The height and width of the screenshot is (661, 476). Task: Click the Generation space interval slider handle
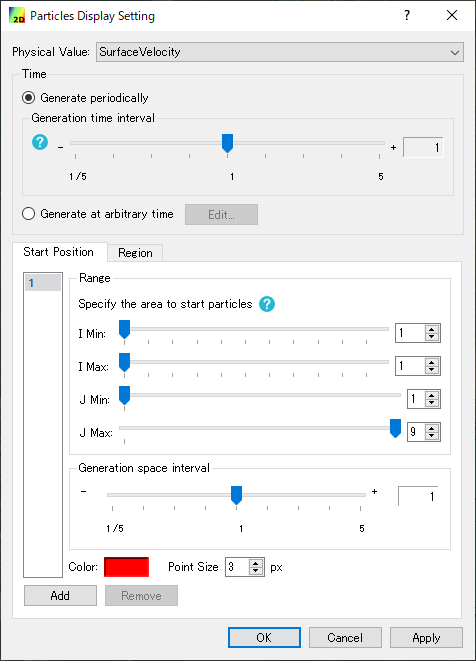click(237, 495)
